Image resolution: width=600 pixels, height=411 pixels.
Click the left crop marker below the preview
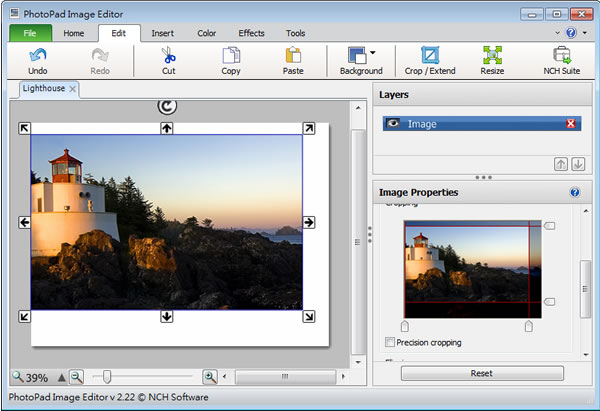[x=405, y=326]
